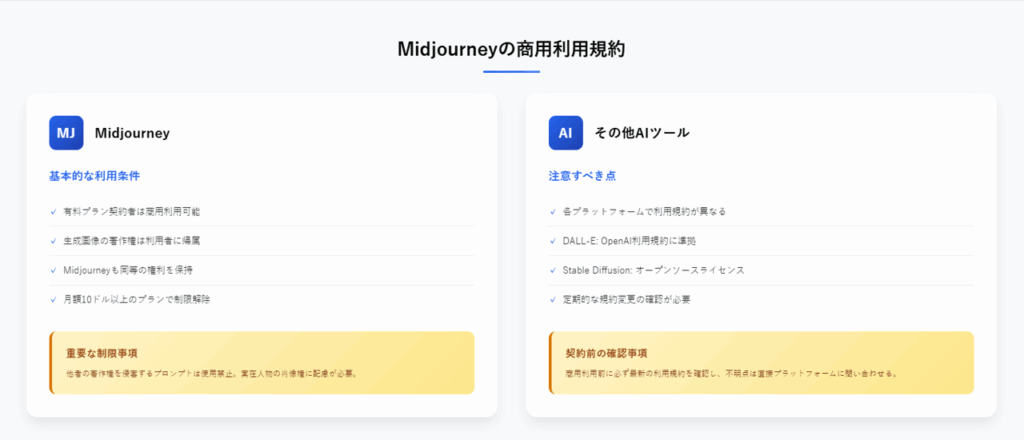Image resolution: width=1024 pixels, height=440 pixels.
Task: Click checkmark beside 各プラットフォームで利用規約が異なる
Action: tap(552, 212)
